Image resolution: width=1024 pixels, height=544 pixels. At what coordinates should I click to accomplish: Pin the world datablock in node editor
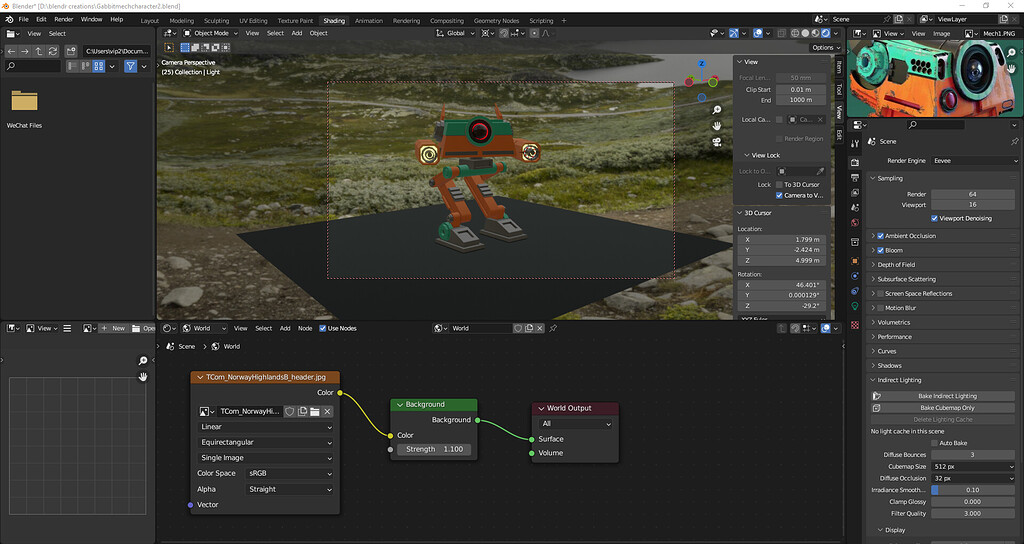pos(553,328)
